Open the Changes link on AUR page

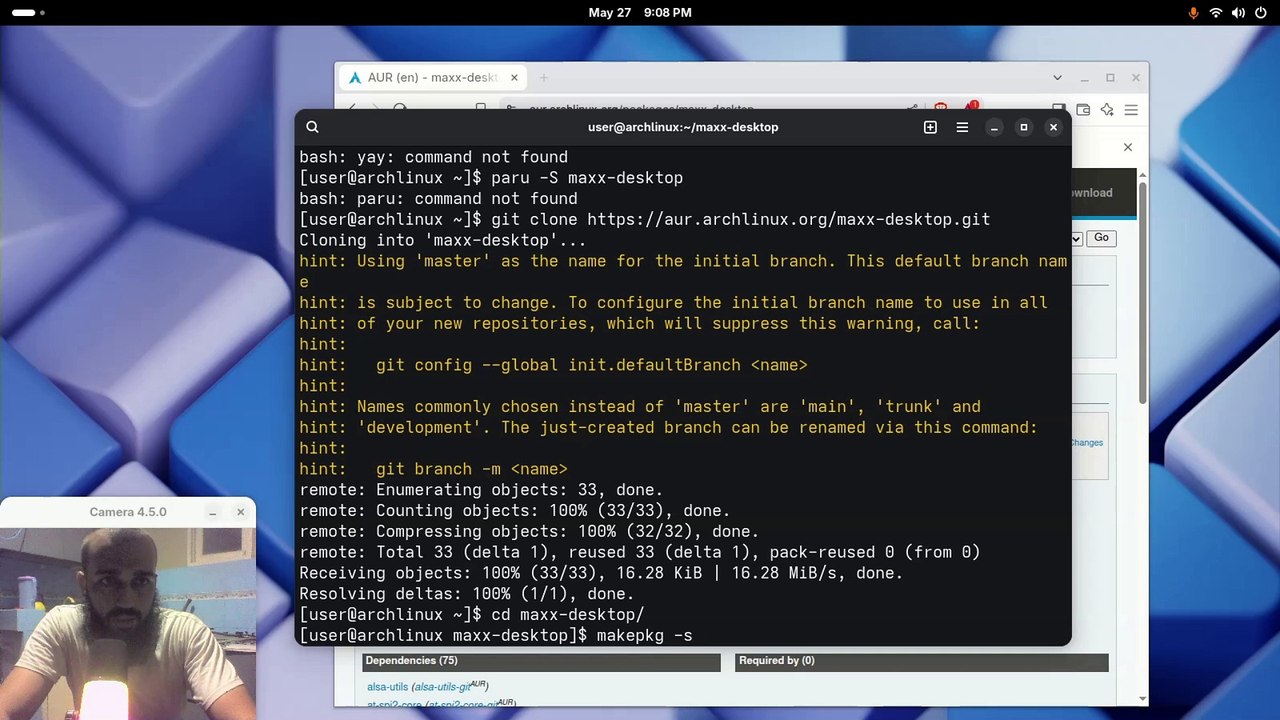pyautogui.click(x=1086, y=442)
